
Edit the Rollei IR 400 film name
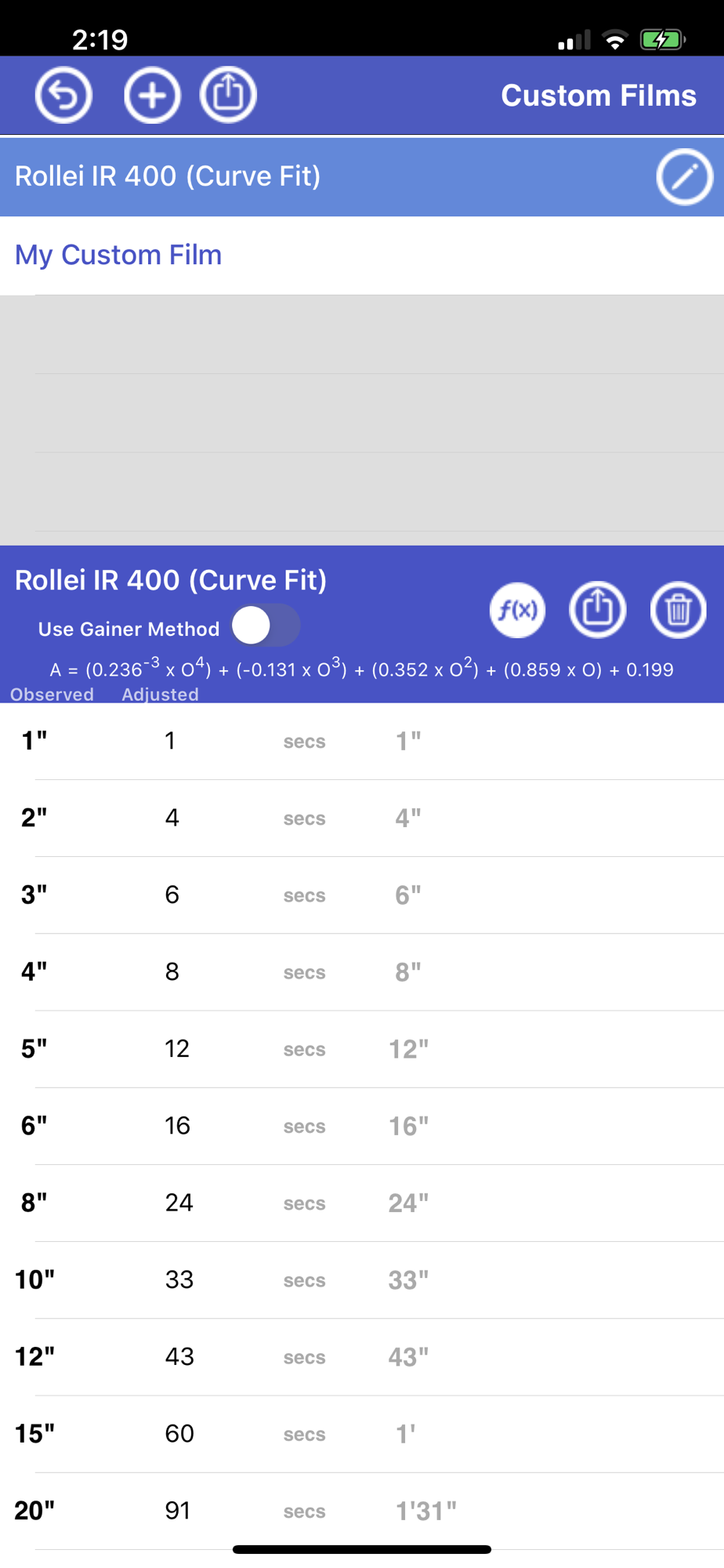coord(684,177)
